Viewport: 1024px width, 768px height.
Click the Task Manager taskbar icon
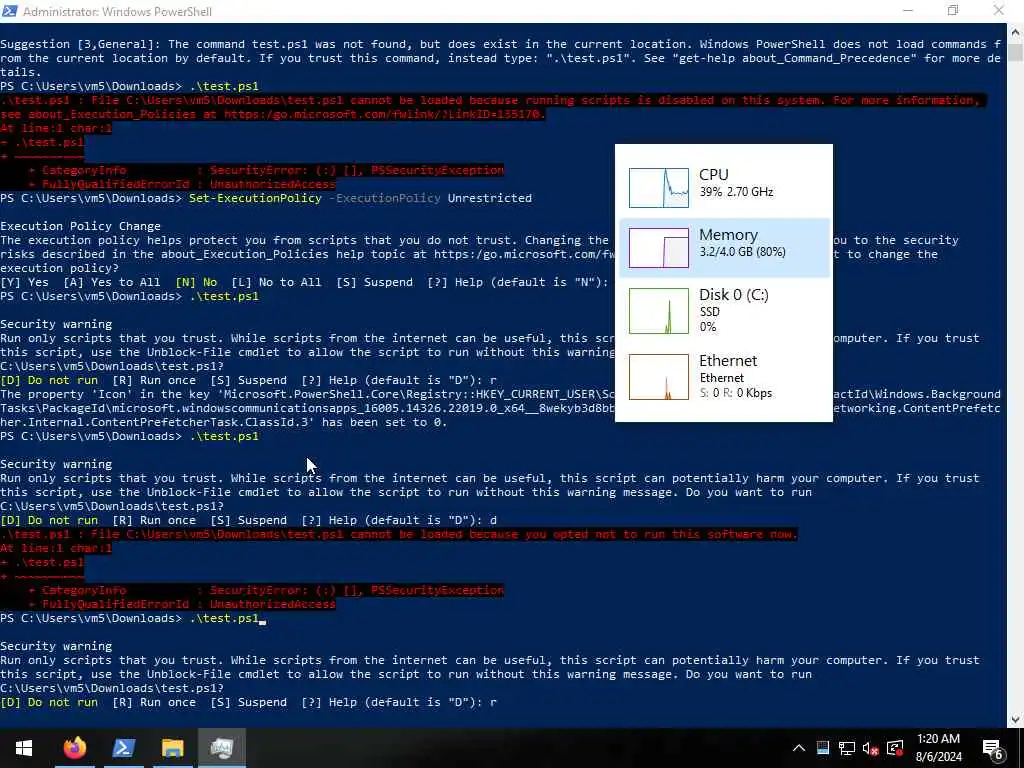222,748
